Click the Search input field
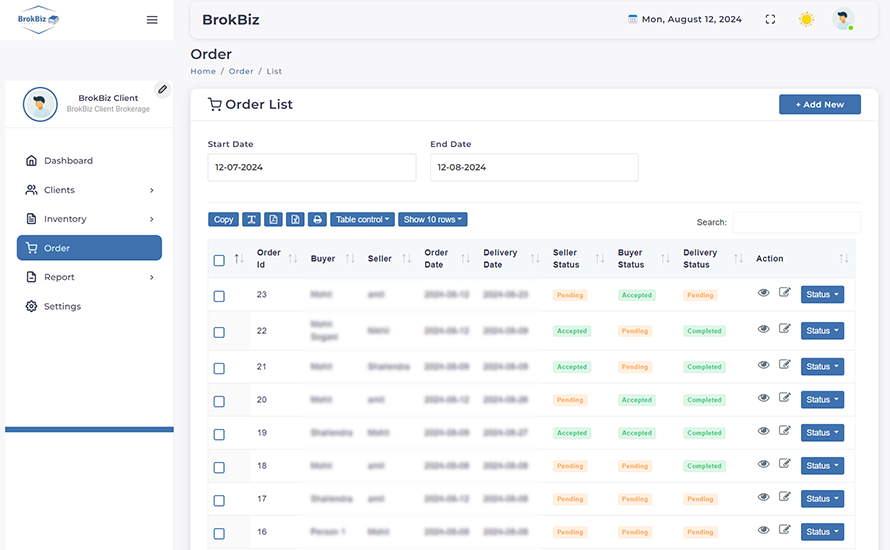The image size is (890, 550). tap(796, 222)
